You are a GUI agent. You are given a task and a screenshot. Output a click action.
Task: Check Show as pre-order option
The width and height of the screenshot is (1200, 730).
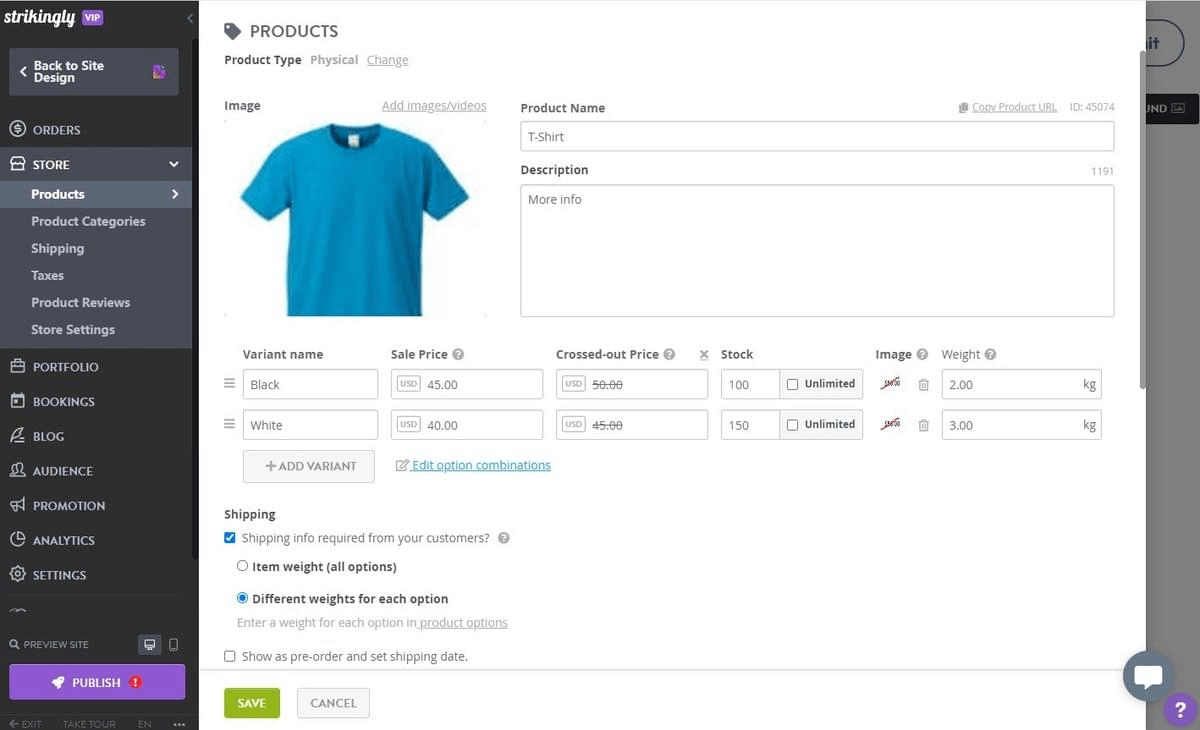click(230, 656)
